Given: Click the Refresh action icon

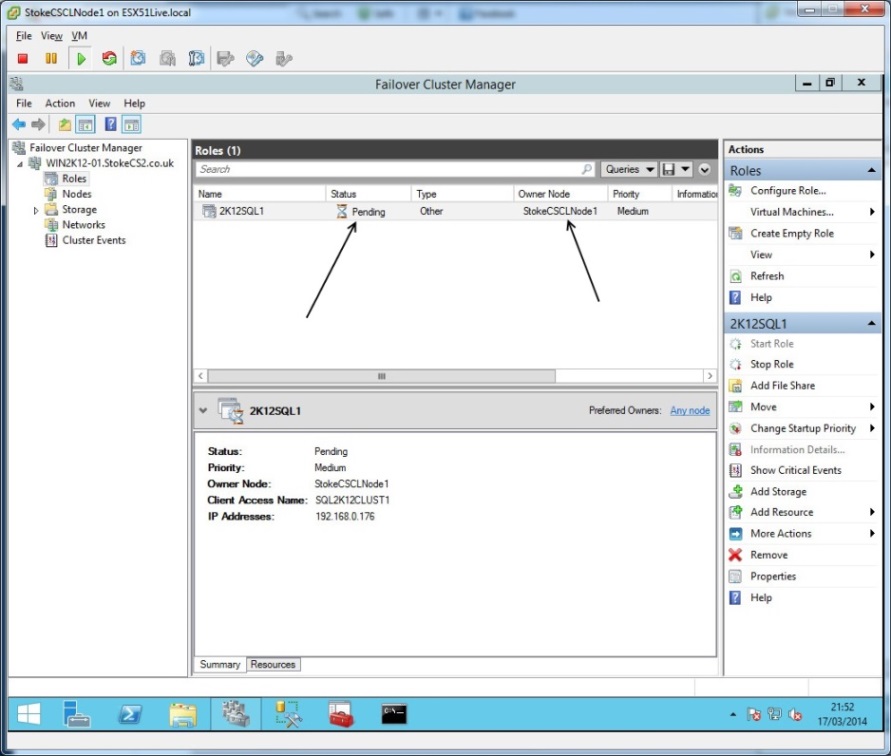Looking at the screenshot, I should point(735,276).
